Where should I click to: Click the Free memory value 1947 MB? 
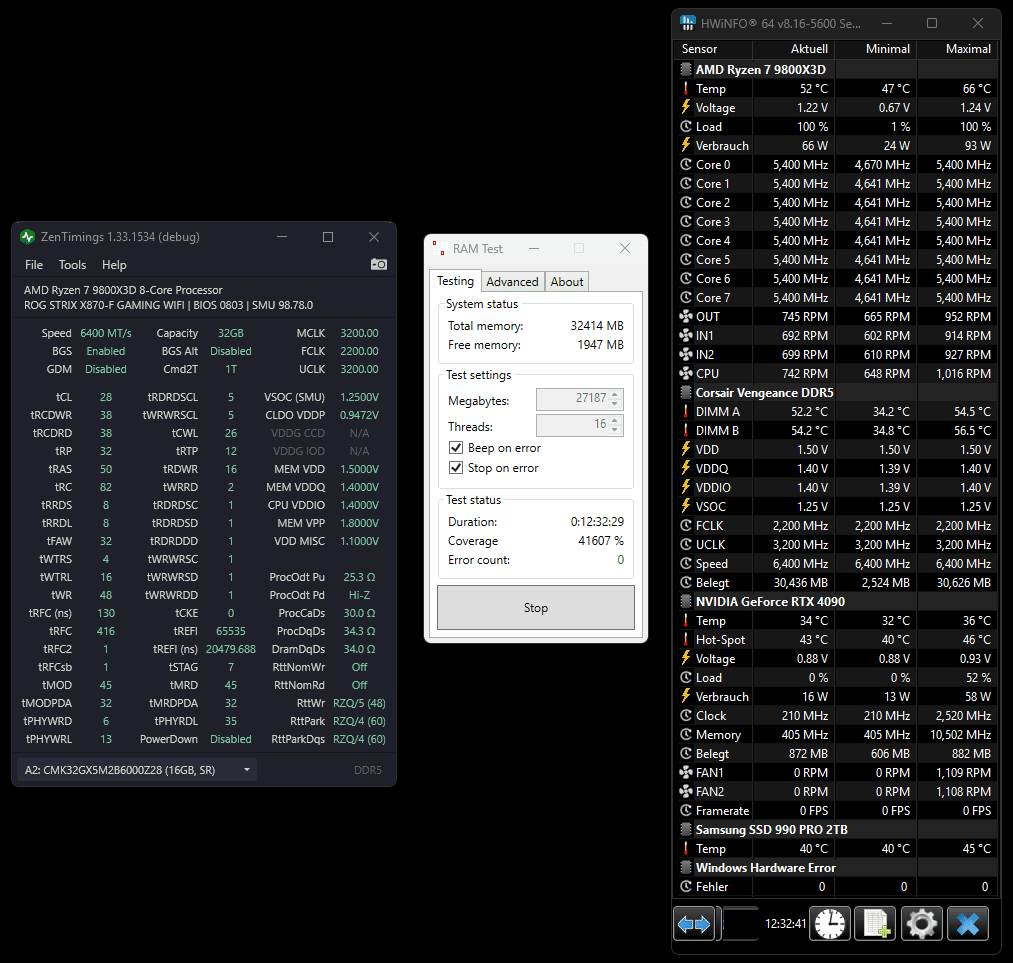point(600,345)
